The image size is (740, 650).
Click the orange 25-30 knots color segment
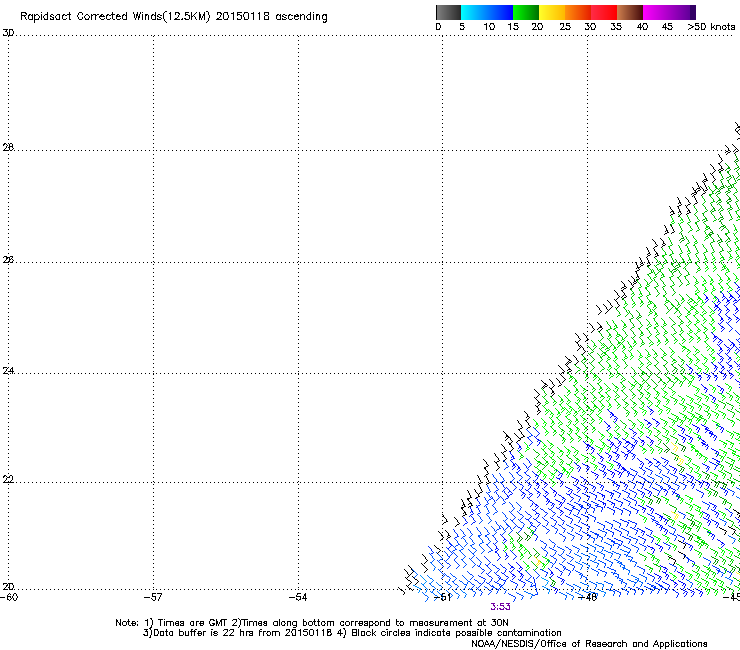coord(578,12)
